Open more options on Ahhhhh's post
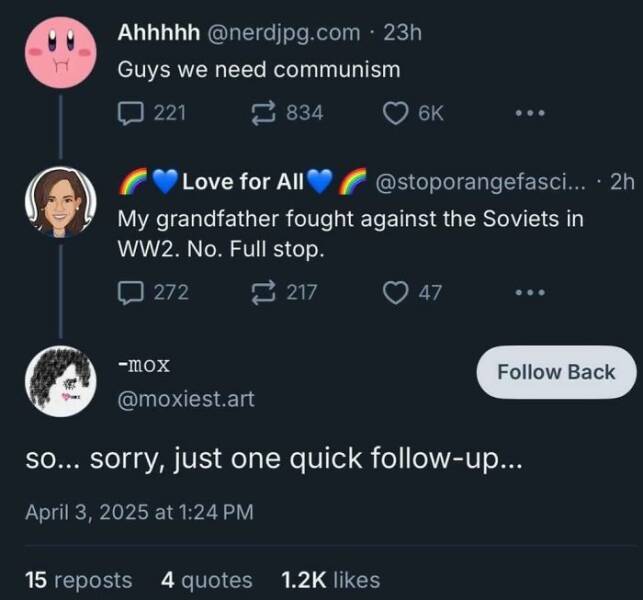643x600 pixels. [x=528, y=113]
